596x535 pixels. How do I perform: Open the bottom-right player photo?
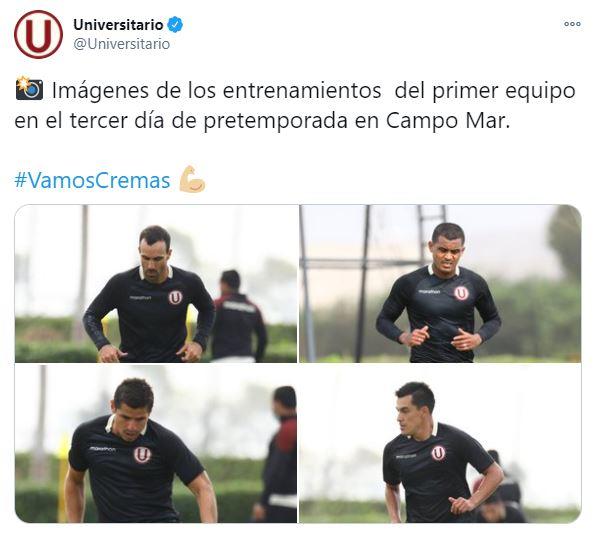(440, 443)
